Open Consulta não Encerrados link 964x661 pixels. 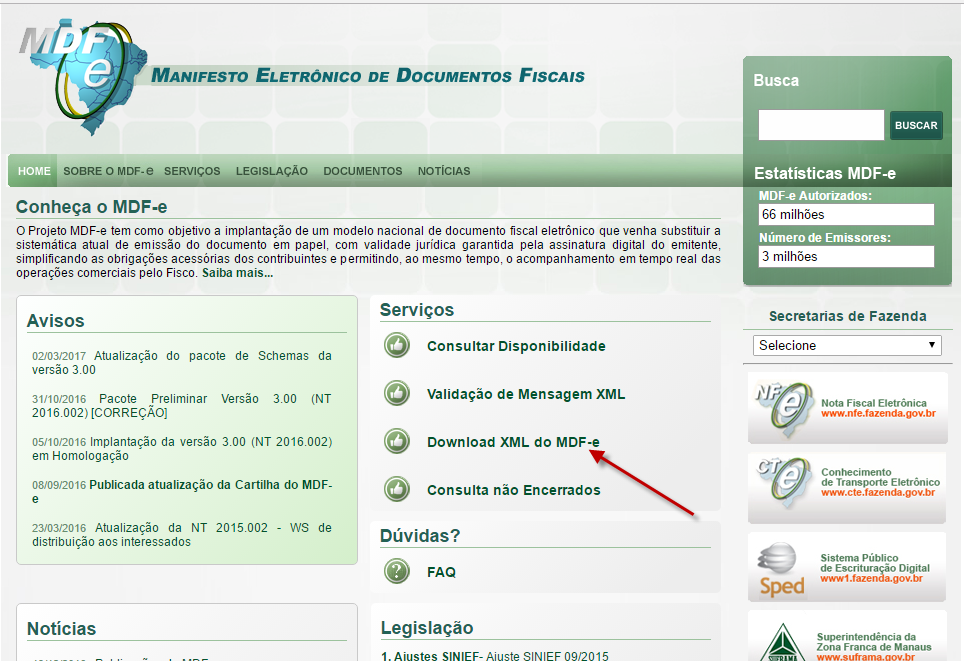[x=514, y=490]
